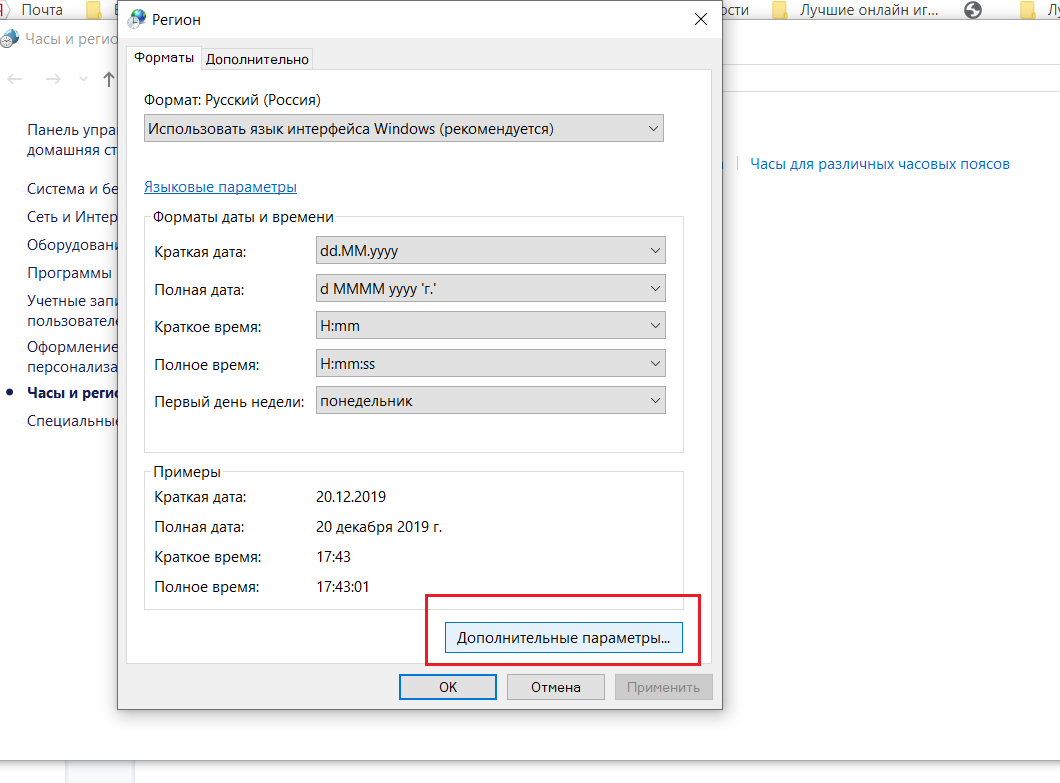Close the Регион dialog window
Viewport: 1060px width, 783px height.
pyautogui.click(x=700, y=20)
